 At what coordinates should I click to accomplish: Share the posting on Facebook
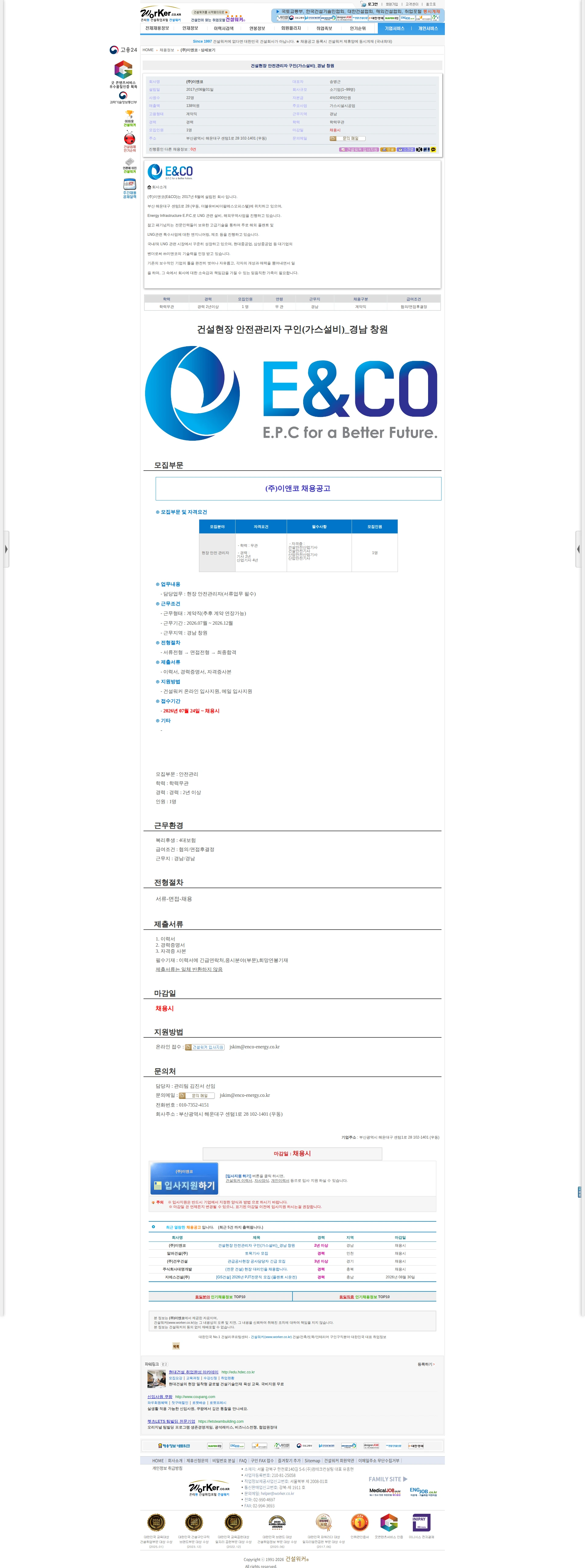point(426,149)
